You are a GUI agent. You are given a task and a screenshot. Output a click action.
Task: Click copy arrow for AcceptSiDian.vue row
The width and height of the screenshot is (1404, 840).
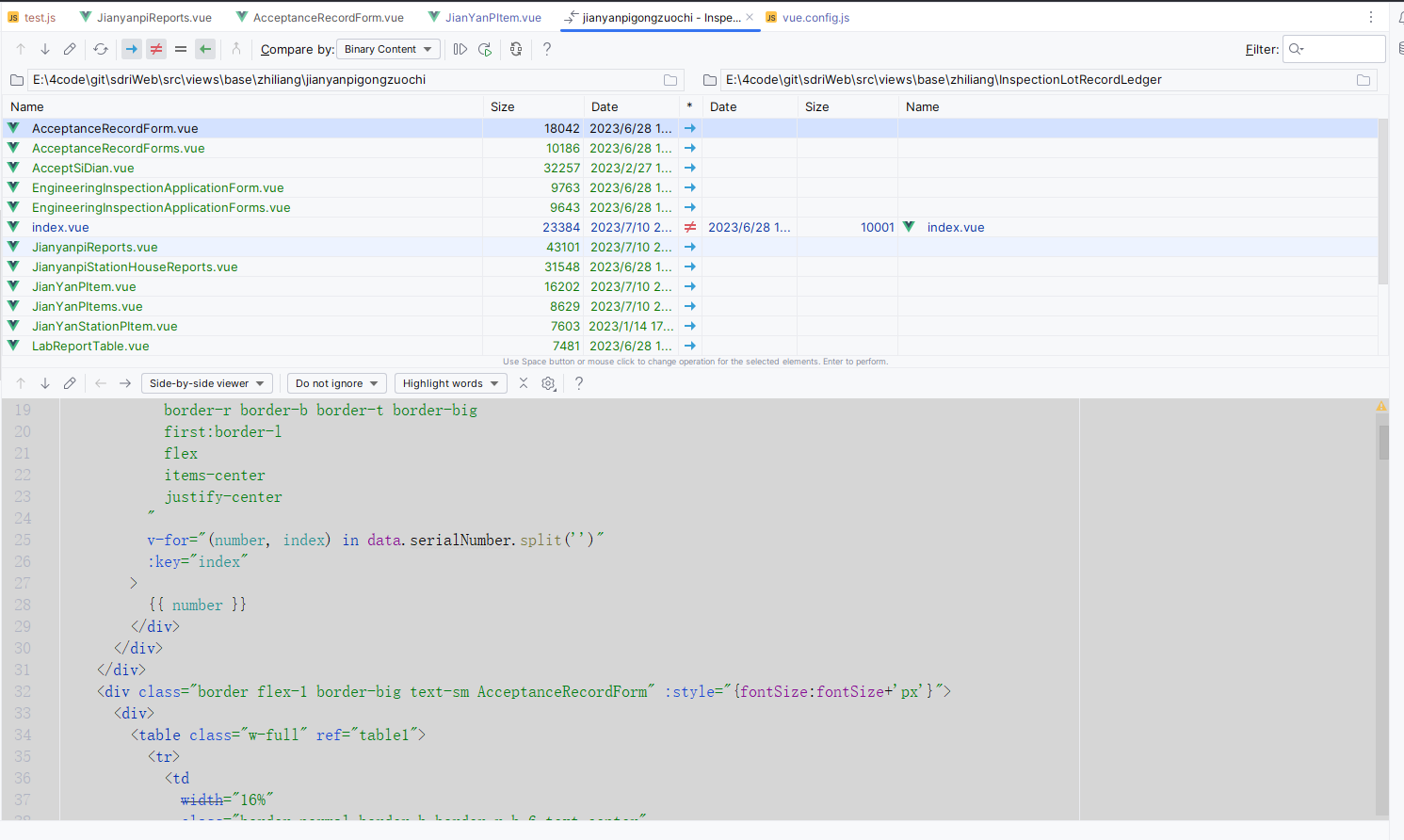(x=690, y=168)
